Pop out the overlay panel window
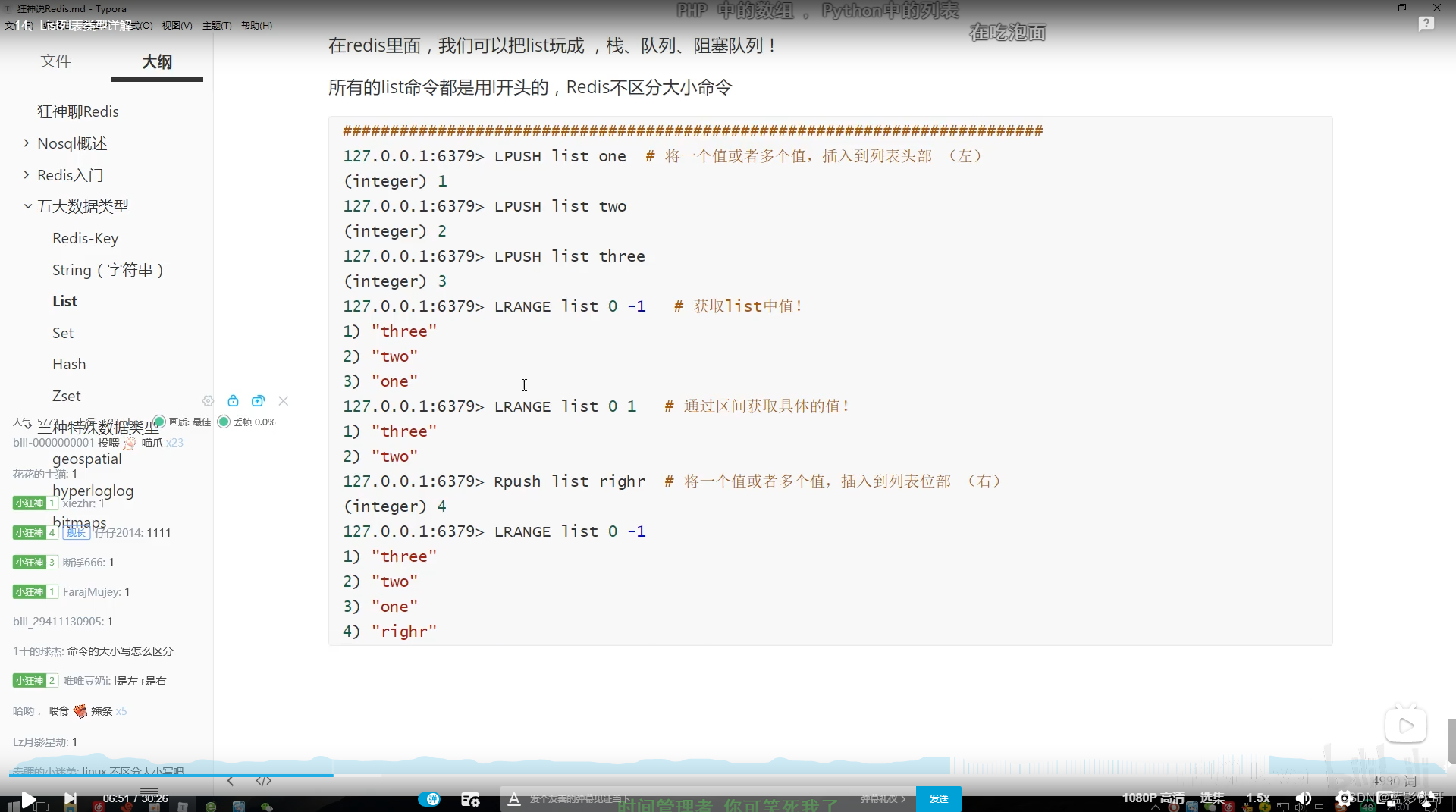1456x812 pixels. [x=258, y=400]
